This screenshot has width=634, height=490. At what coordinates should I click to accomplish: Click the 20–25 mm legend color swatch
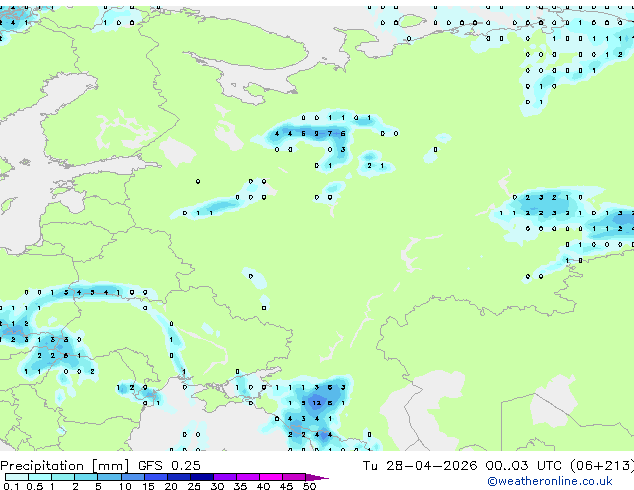coord(179,477)
